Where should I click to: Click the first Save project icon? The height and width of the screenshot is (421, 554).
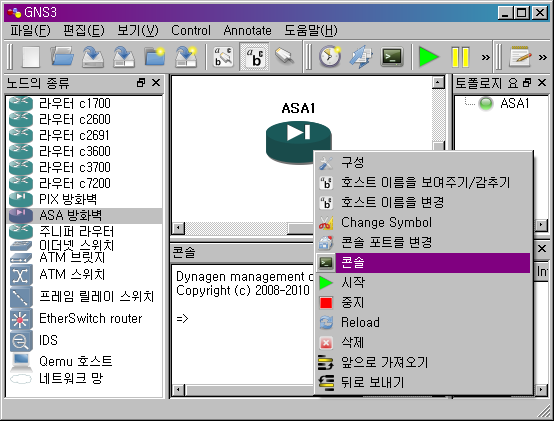click(x=93, y=57)
